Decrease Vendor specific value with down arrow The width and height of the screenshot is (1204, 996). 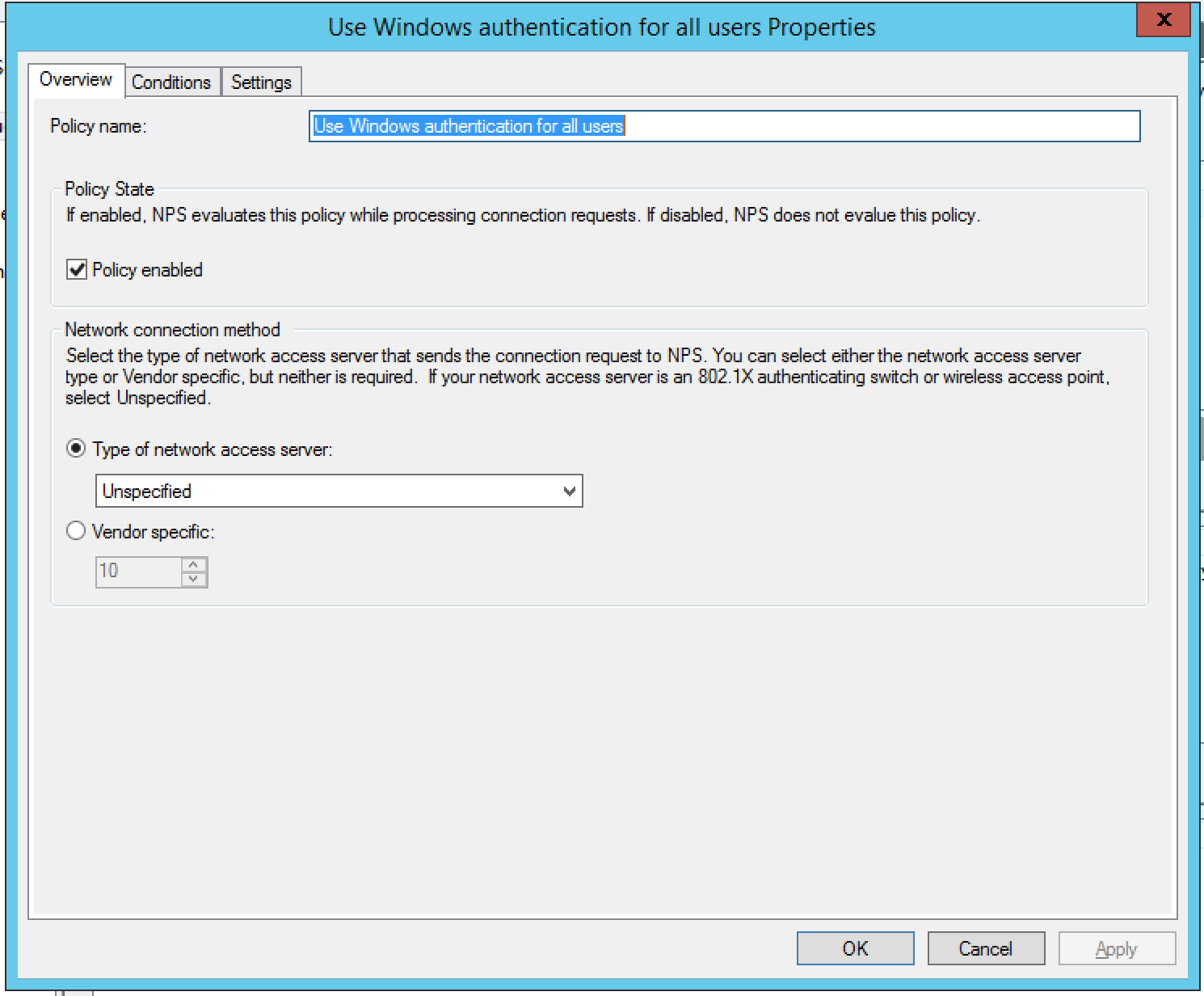[194, 579]
